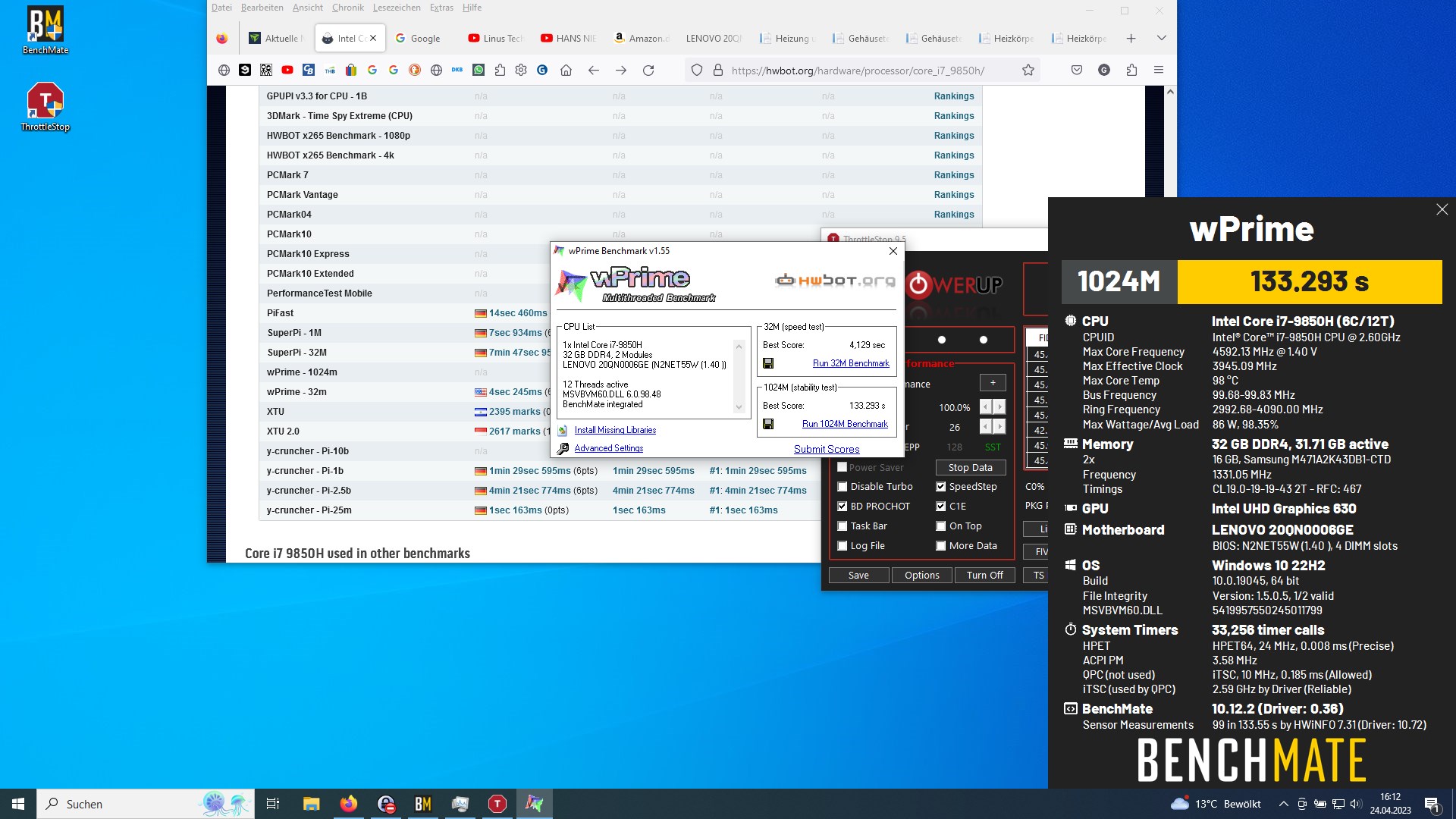
Task: Toggle the C1E checkbox
Action: (x=940, y=507)
